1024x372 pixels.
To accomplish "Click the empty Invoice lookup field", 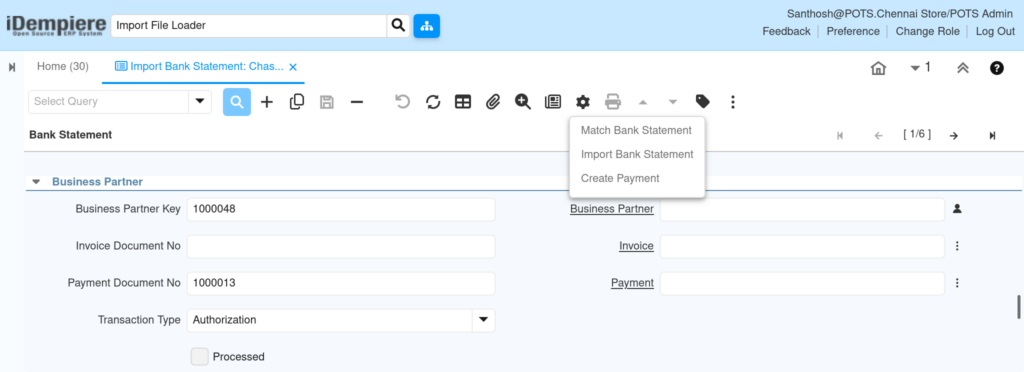I will tap(802, 247).
